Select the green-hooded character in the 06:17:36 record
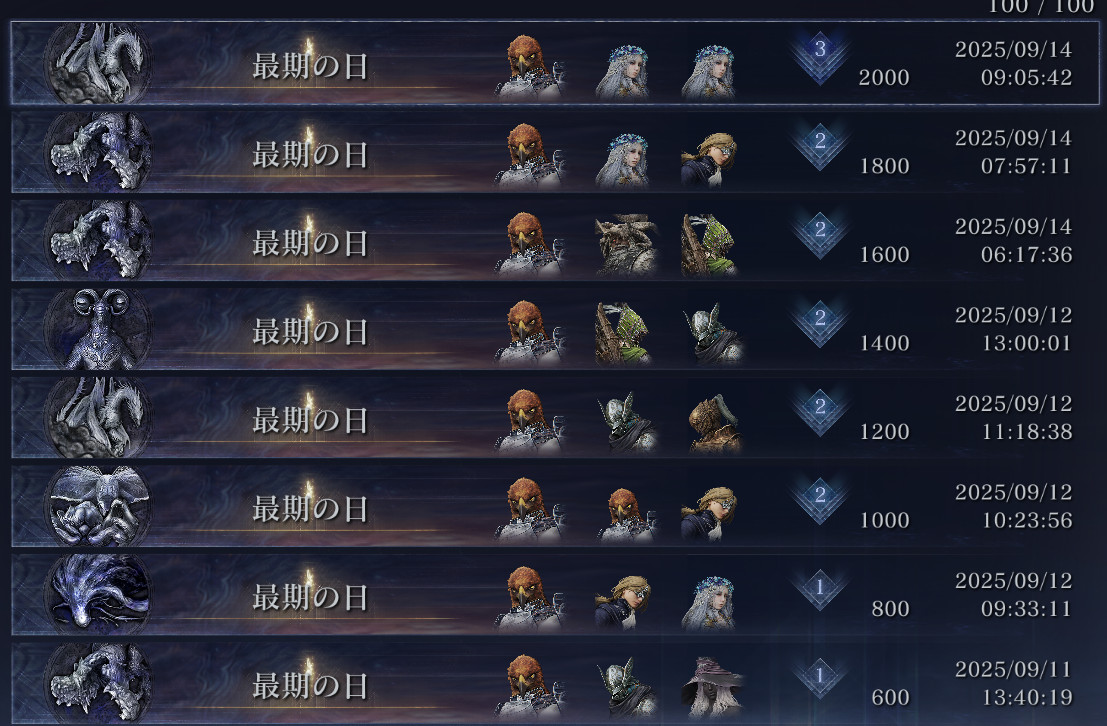Viewport: 1107px width, 726px height. click(709, 244)
